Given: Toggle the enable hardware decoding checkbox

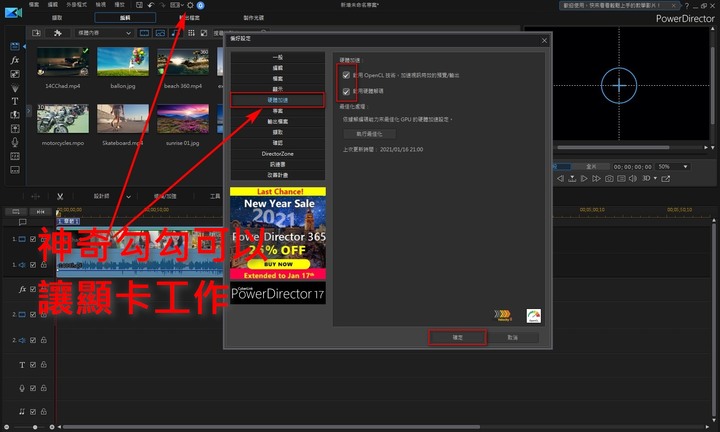Looking at the screenshot, I should (x=346, y=91).
